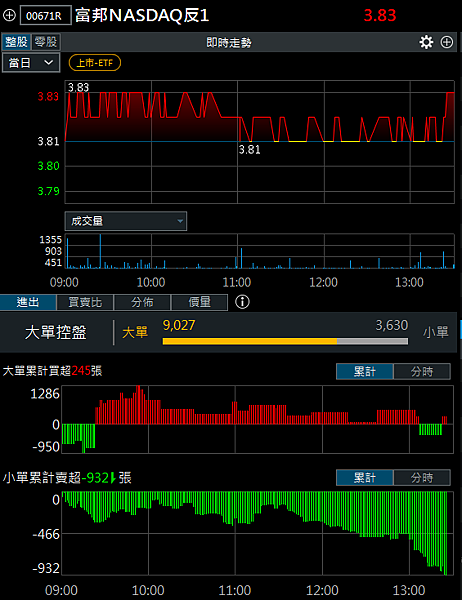This screenshot has width=462, height=600.
Task: Select the 買賣比 tab
Action: click(85, 302)
